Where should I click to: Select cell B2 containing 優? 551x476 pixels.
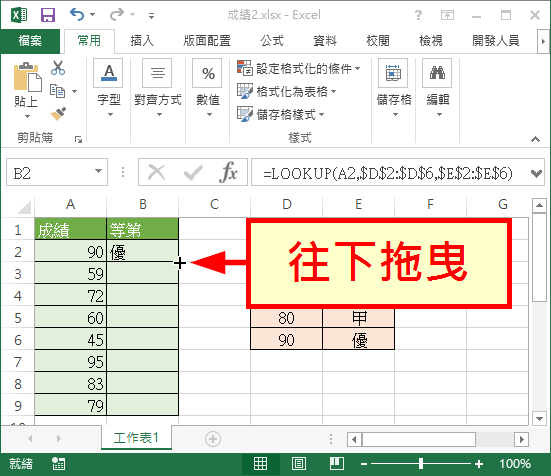tap(142, 252)
